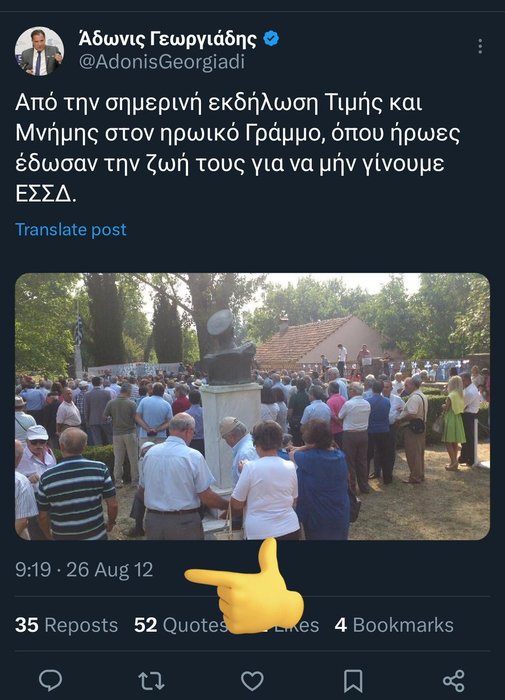The image size is (505, 700).
Task: Bookmark the post with bookmark icon
Action: (x=353, y=681)
